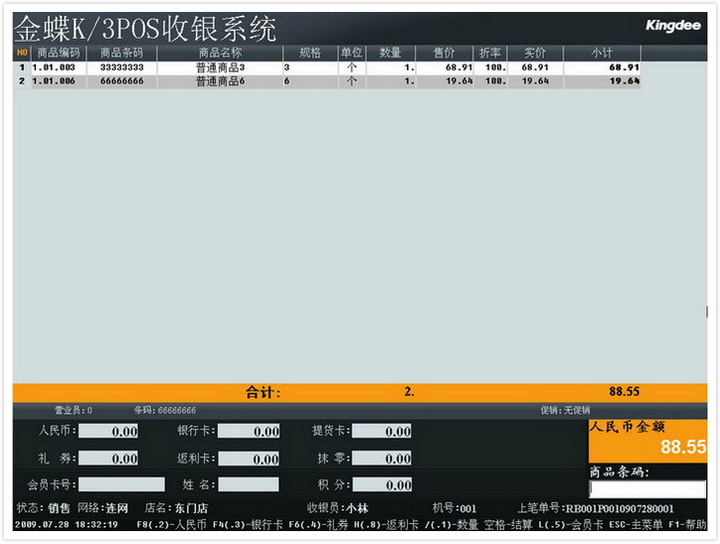
Task: Click the 合计 quantity 2.
Action: click(409, 392)
